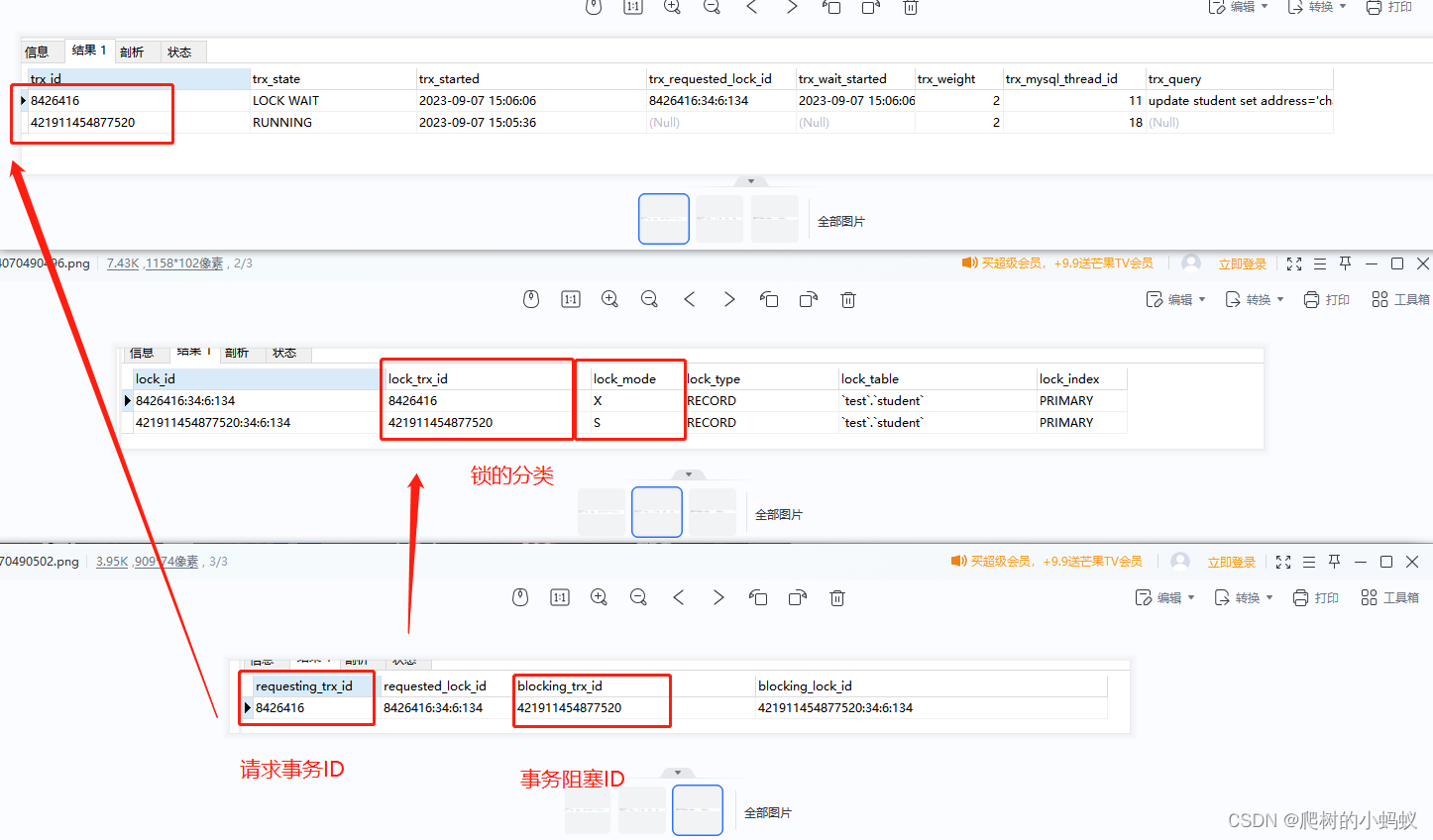Print the image from the 2/3 viewer
The image size is (1433, 840).
(1327, 299)
